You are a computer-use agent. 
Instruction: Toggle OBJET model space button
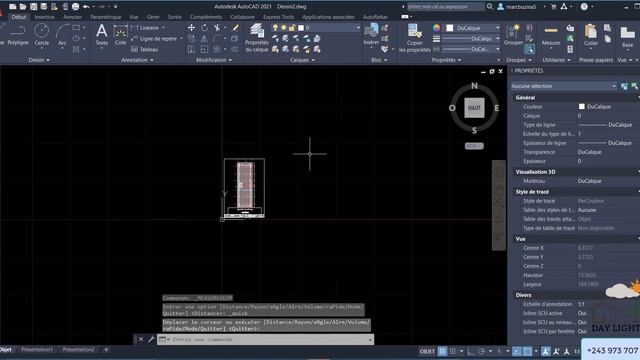coord(427,351)
